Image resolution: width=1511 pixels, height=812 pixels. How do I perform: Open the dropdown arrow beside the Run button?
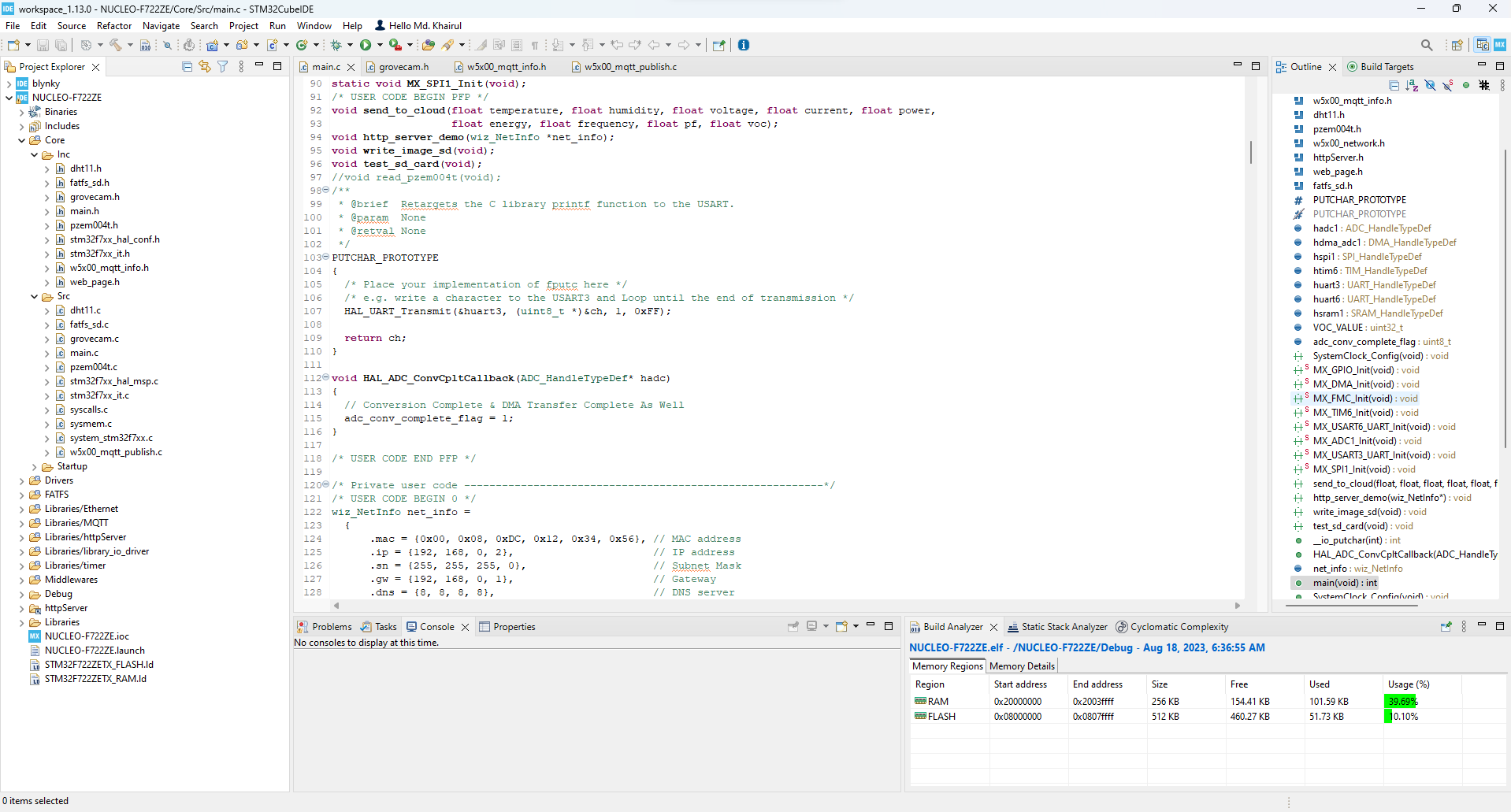(x=380, y=45)
